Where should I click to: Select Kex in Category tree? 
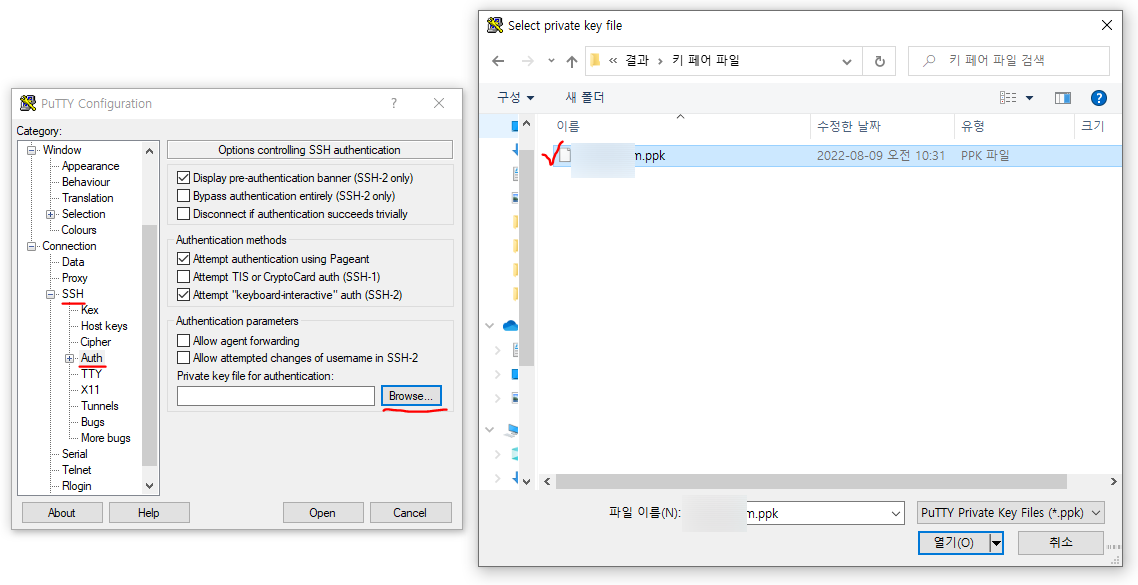click(90, 310)
